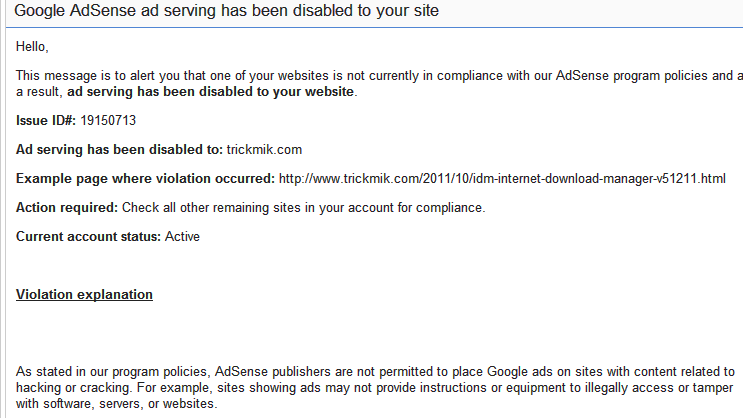Click the underlined "Violation explanation" heading
The width and height of the screenshot is (743, 418).
84,295
